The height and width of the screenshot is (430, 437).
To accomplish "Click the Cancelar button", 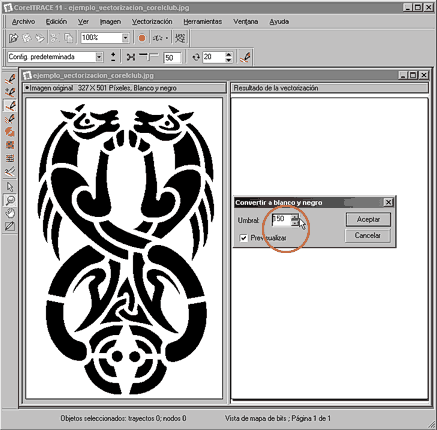I will [x=367, y=235].
